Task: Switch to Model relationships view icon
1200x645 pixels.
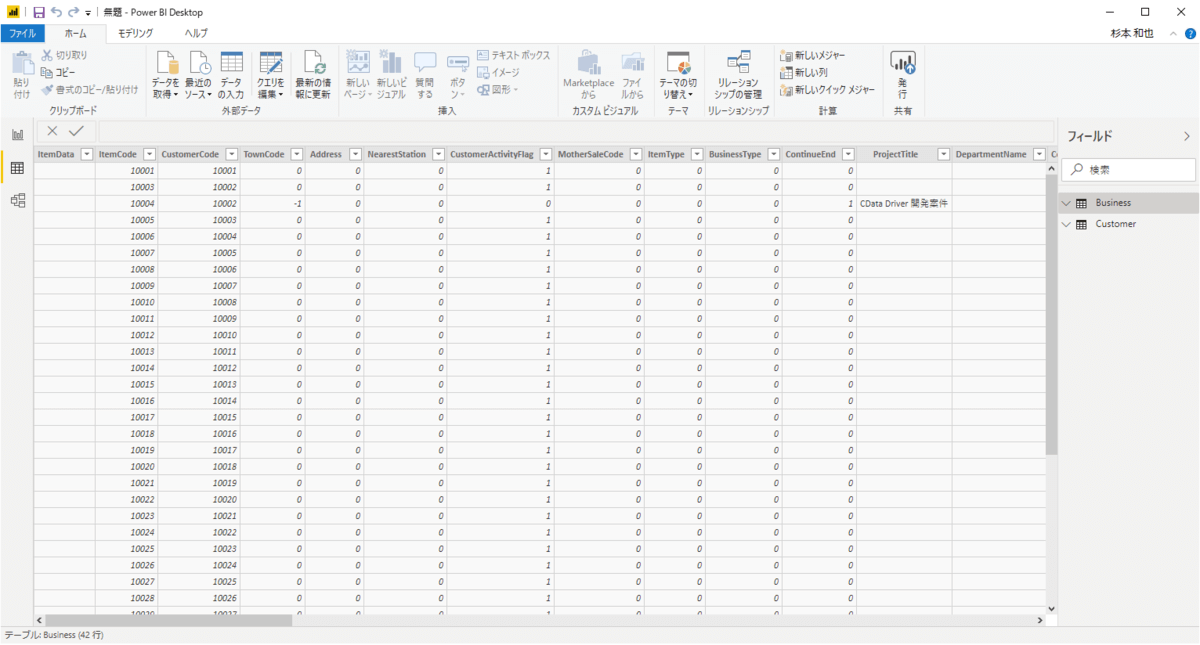Action: 17,201
